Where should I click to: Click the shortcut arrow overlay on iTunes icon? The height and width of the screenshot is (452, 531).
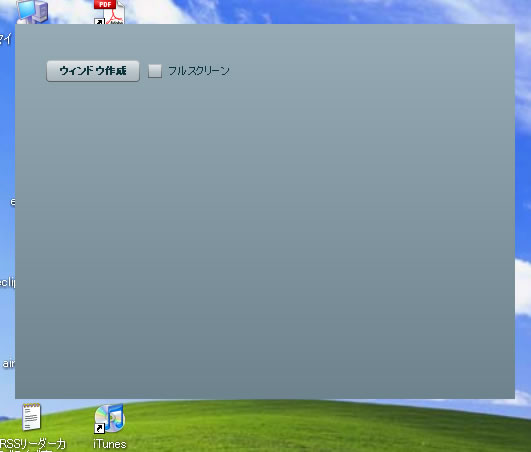(99, 428)
